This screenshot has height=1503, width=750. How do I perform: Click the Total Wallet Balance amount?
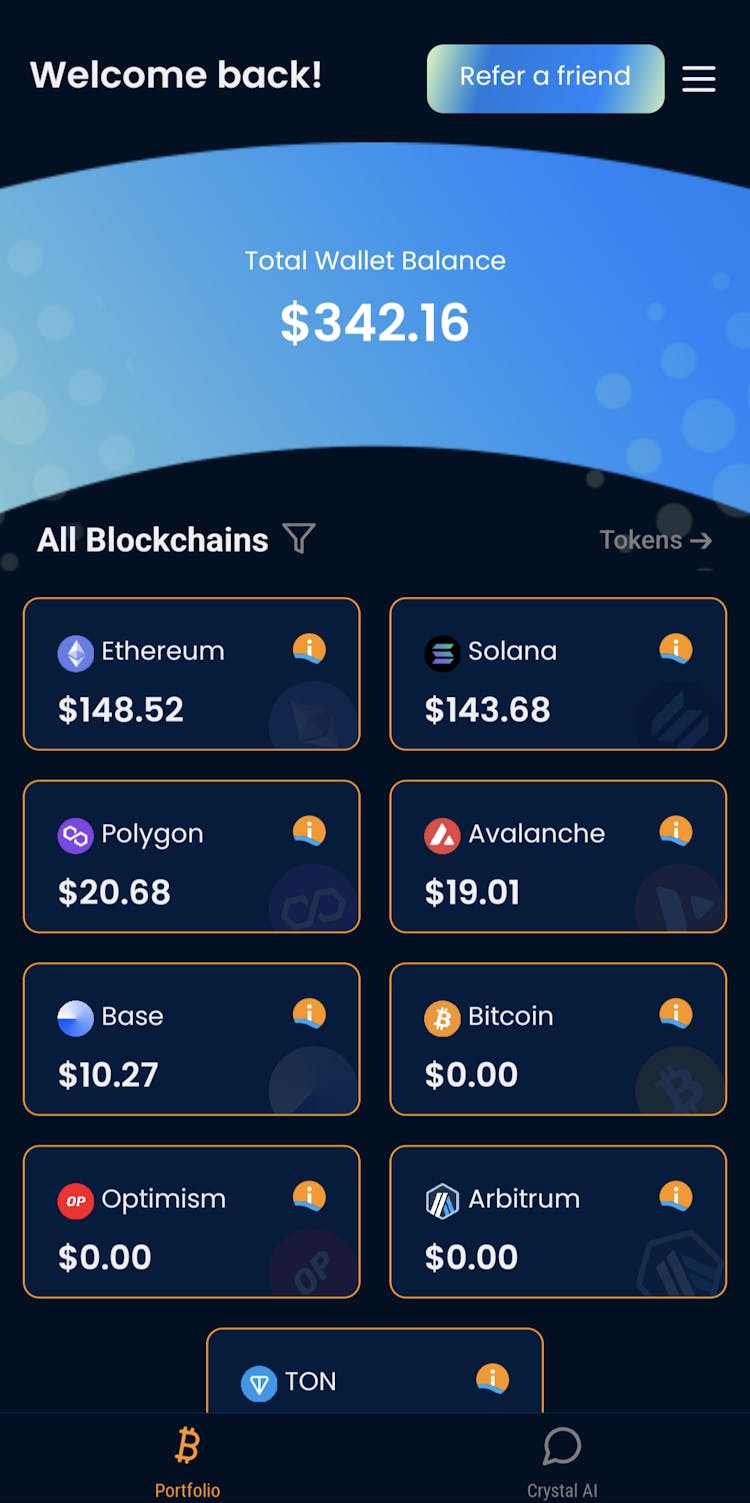(x=375, y=322)
